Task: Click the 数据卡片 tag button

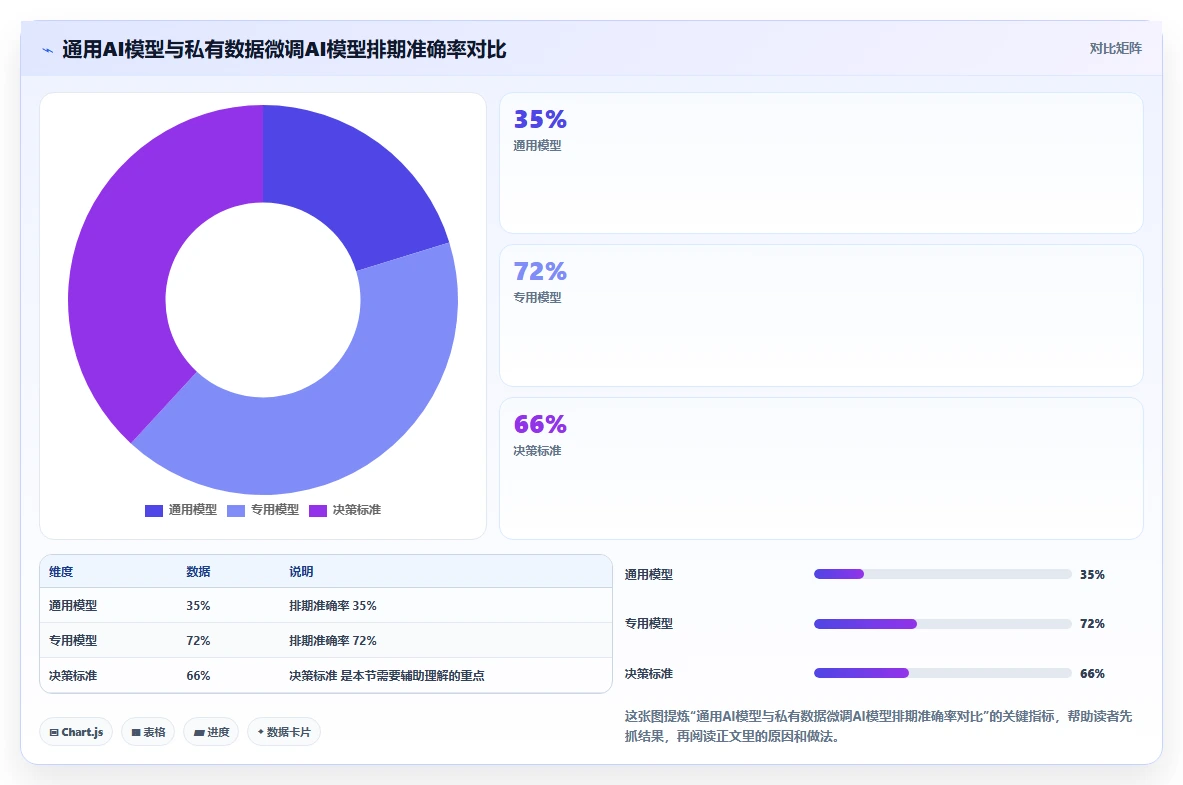Action: click(284, 732)
